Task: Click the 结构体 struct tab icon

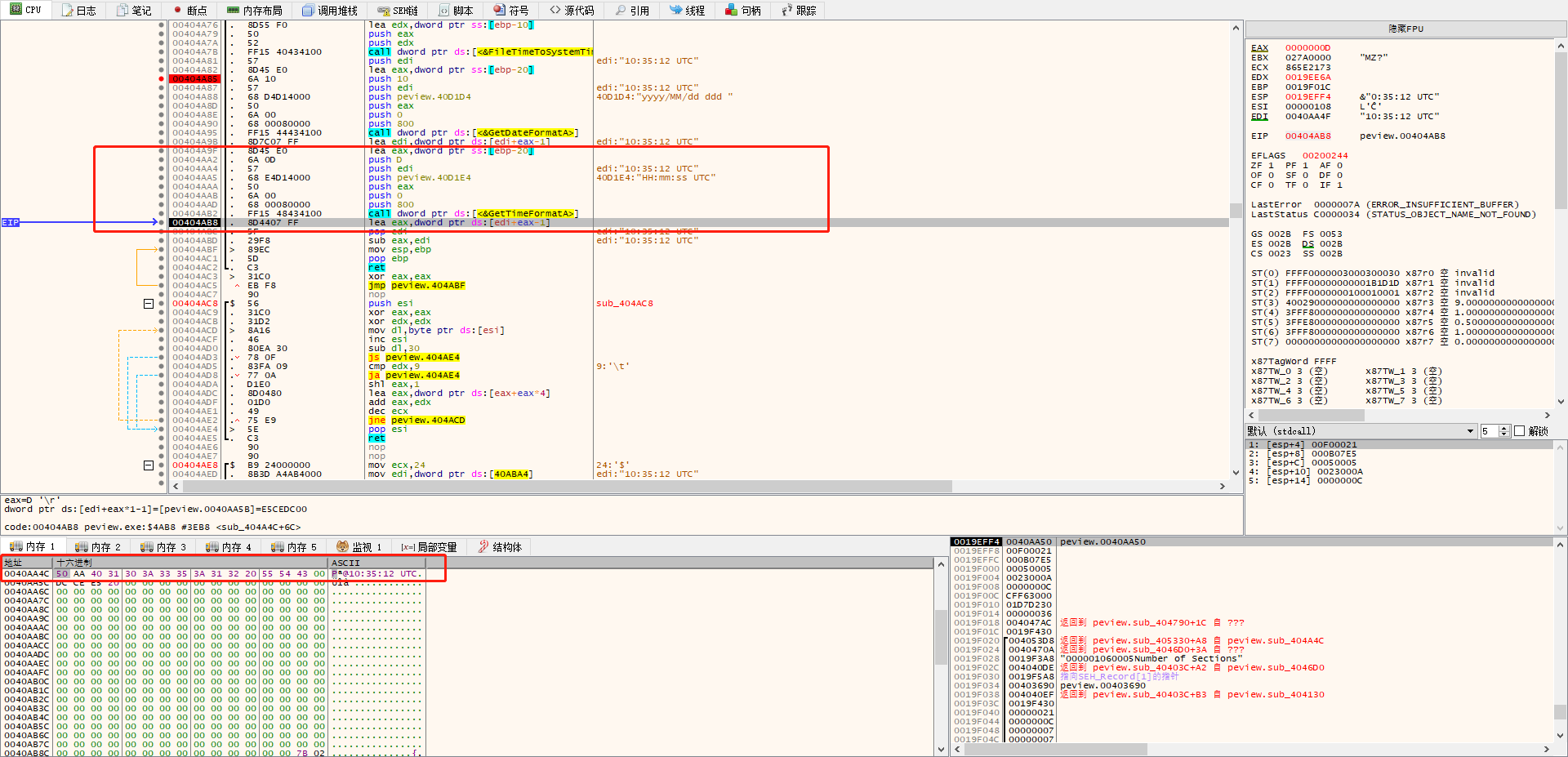Action: coord(483,546)
